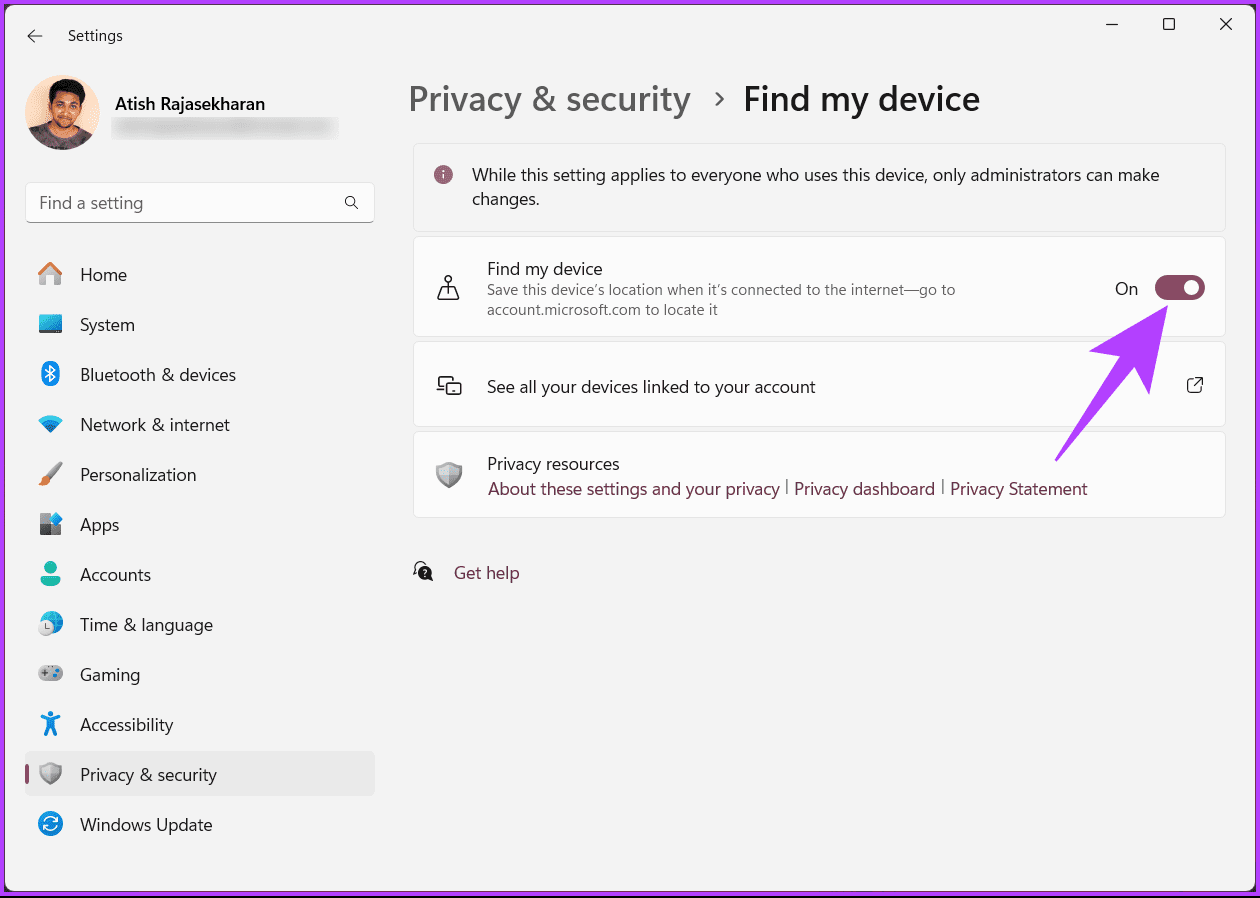Select Privacy & security in sidebar
This screenshot has height=898, width=1260.
click(x=200, y=774)
